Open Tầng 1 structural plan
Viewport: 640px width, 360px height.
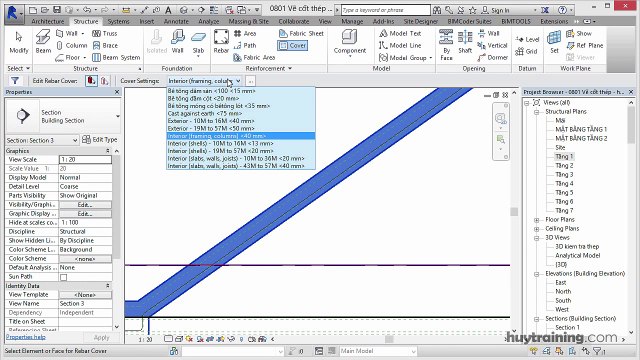coord(564,156)
